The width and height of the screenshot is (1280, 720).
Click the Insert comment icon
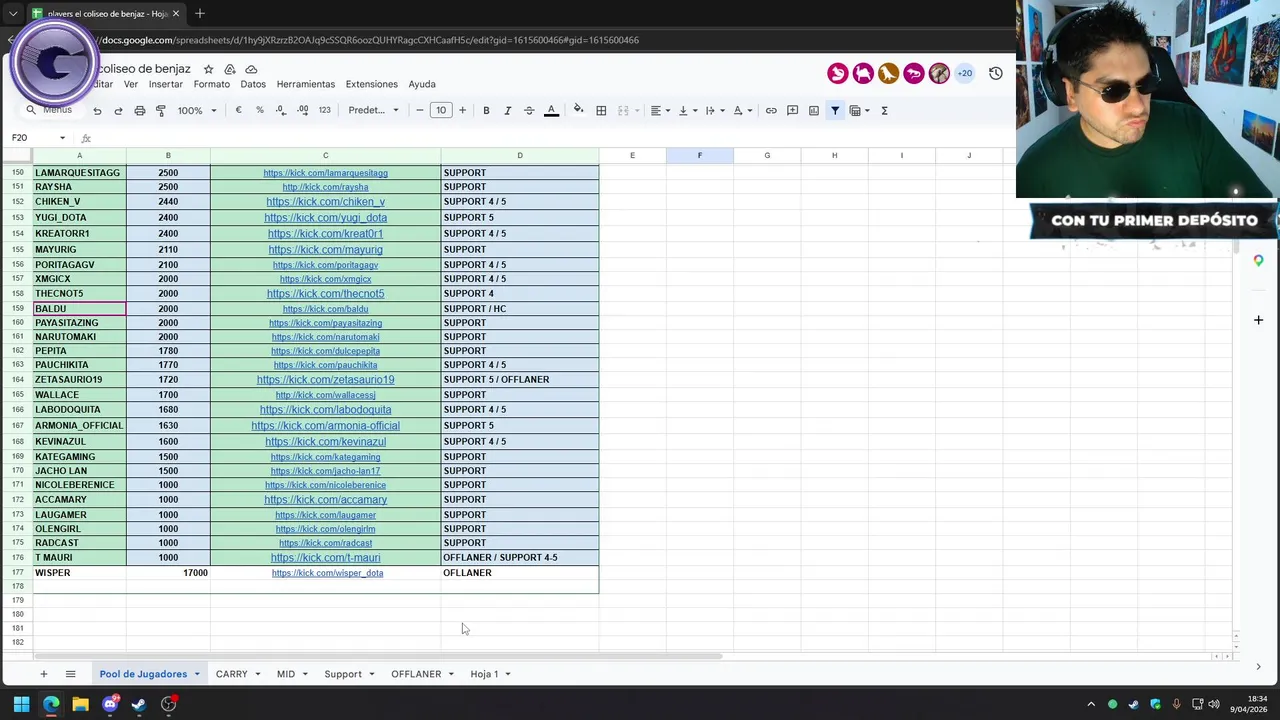coord(792,110)
